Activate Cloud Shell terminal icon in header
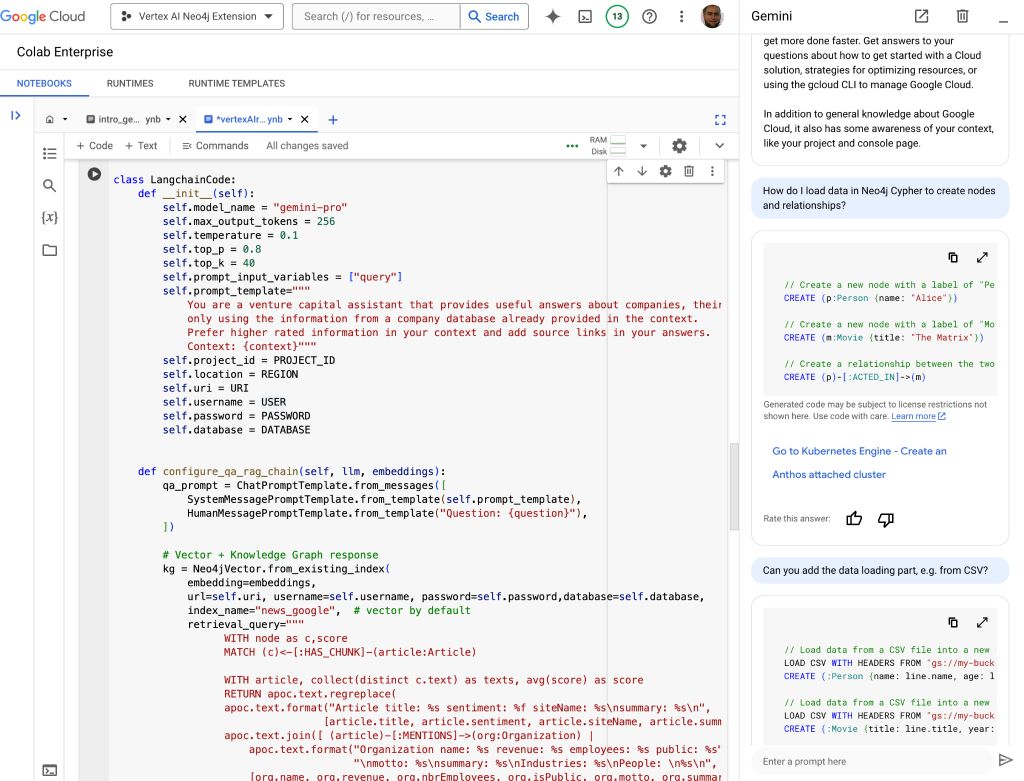Viewport: 1024px width, 781px height. point(585,16)
